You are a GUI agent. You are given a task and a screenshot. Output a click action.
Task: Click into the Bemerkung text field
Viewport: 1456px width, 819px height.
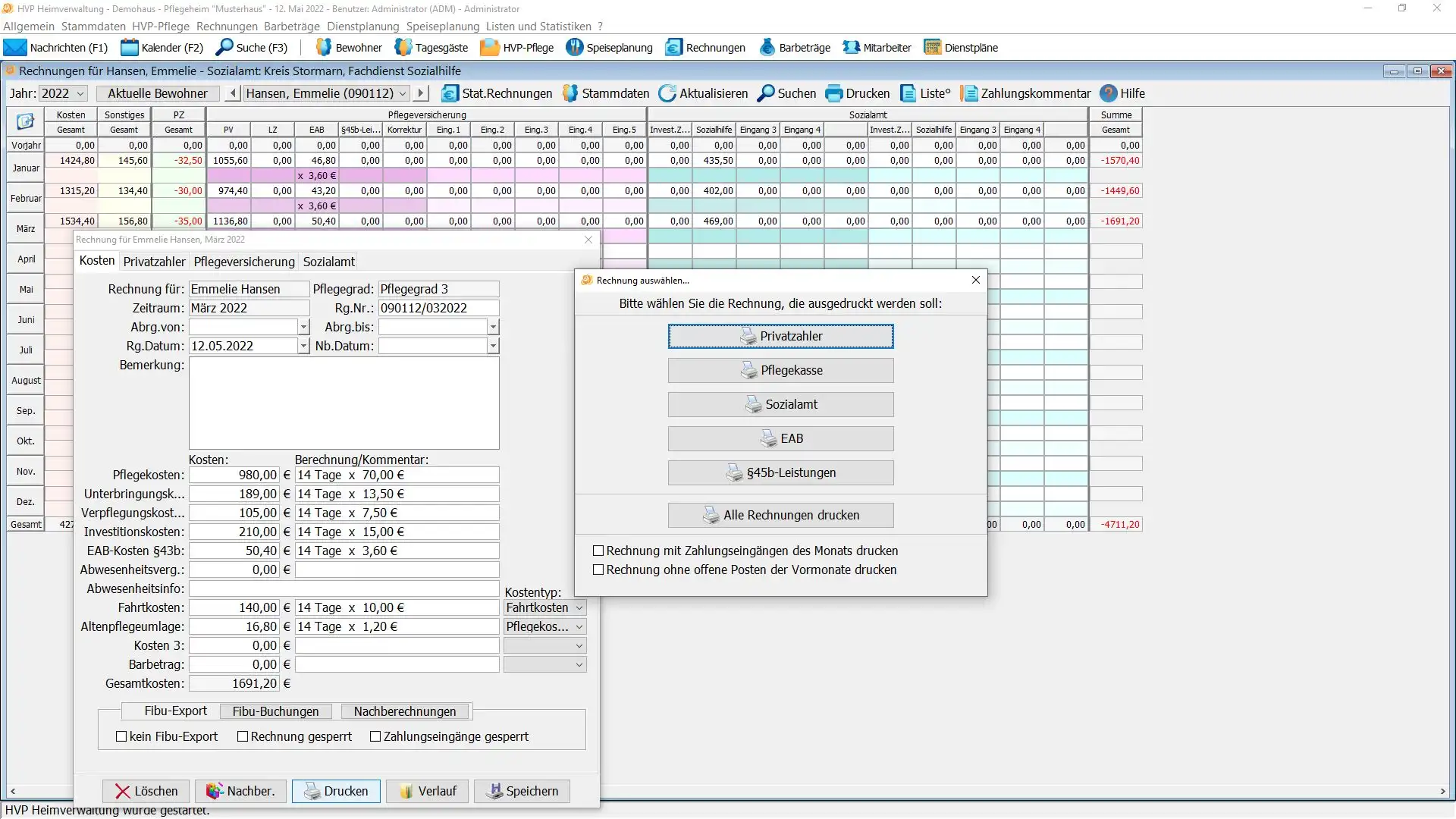click(x=344, y=403)
